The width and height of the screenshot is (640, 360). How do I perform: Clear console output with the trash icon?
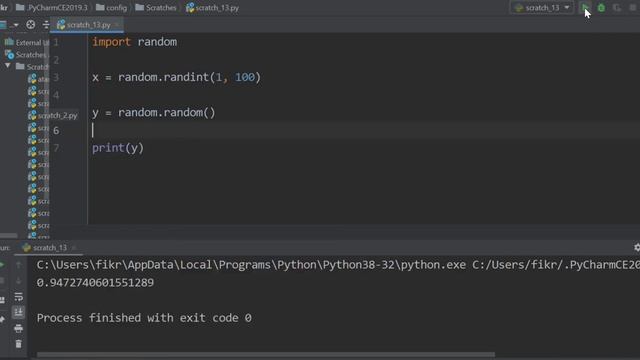(x=18, y=344)
